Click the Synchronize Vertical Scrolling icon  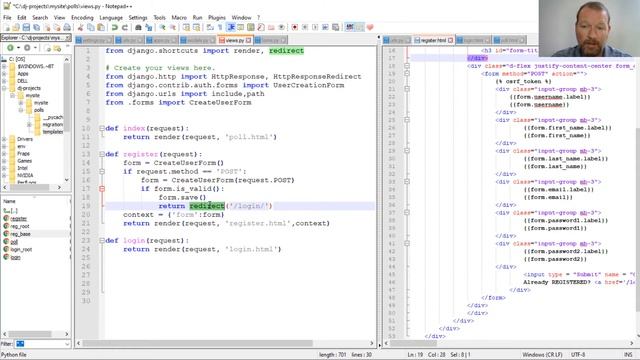pyautogui.click(x=186, y=27)
